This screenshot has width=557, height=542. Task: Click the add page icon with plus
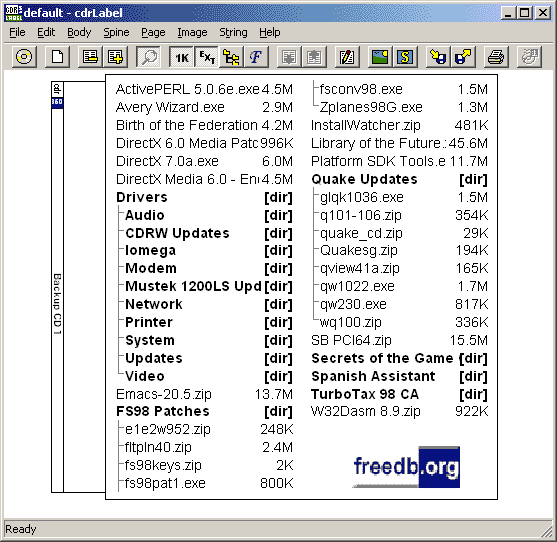[x=115, y=57]
